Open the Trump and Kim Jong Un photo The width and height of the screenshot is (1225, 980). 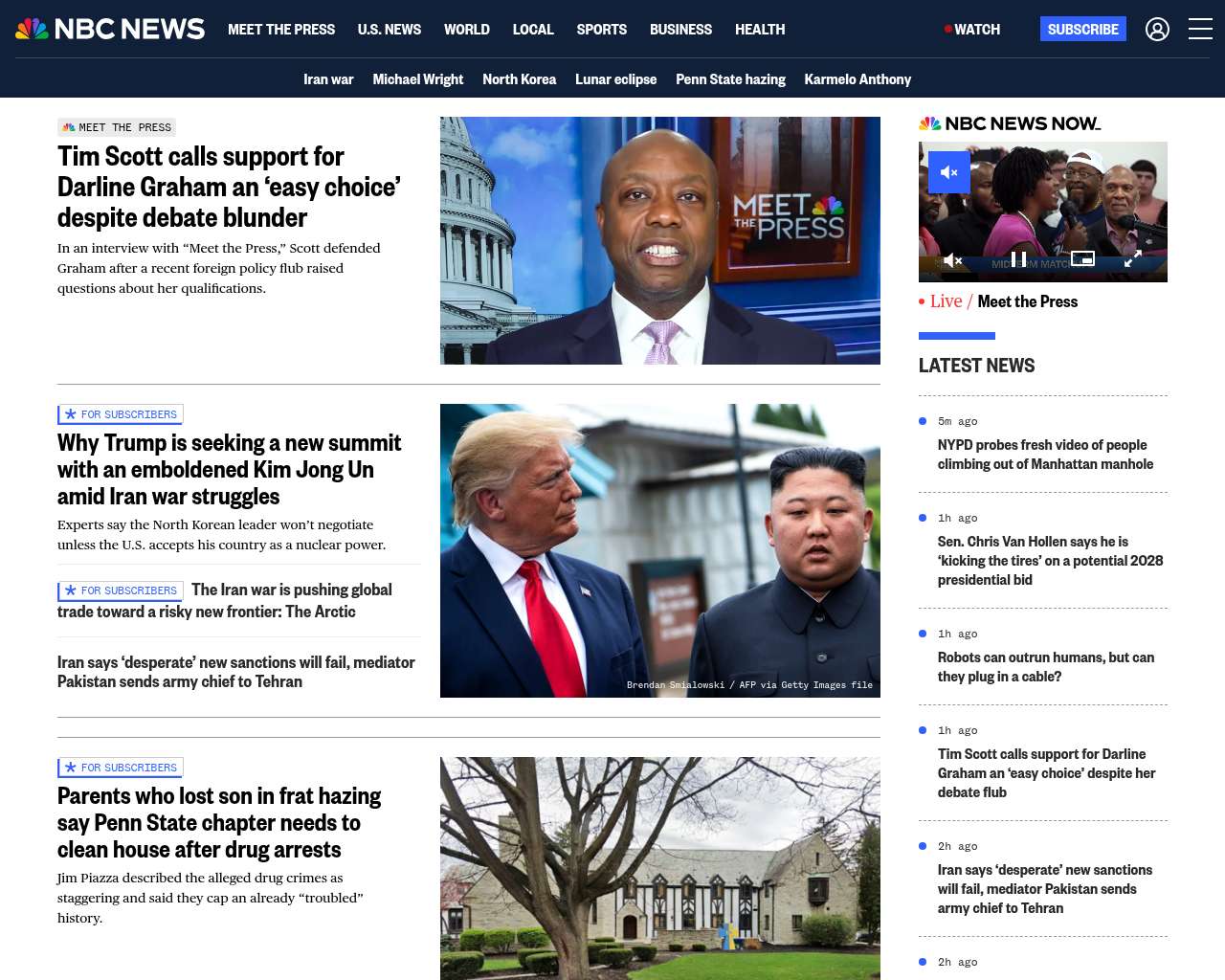[x=660, y=550]
